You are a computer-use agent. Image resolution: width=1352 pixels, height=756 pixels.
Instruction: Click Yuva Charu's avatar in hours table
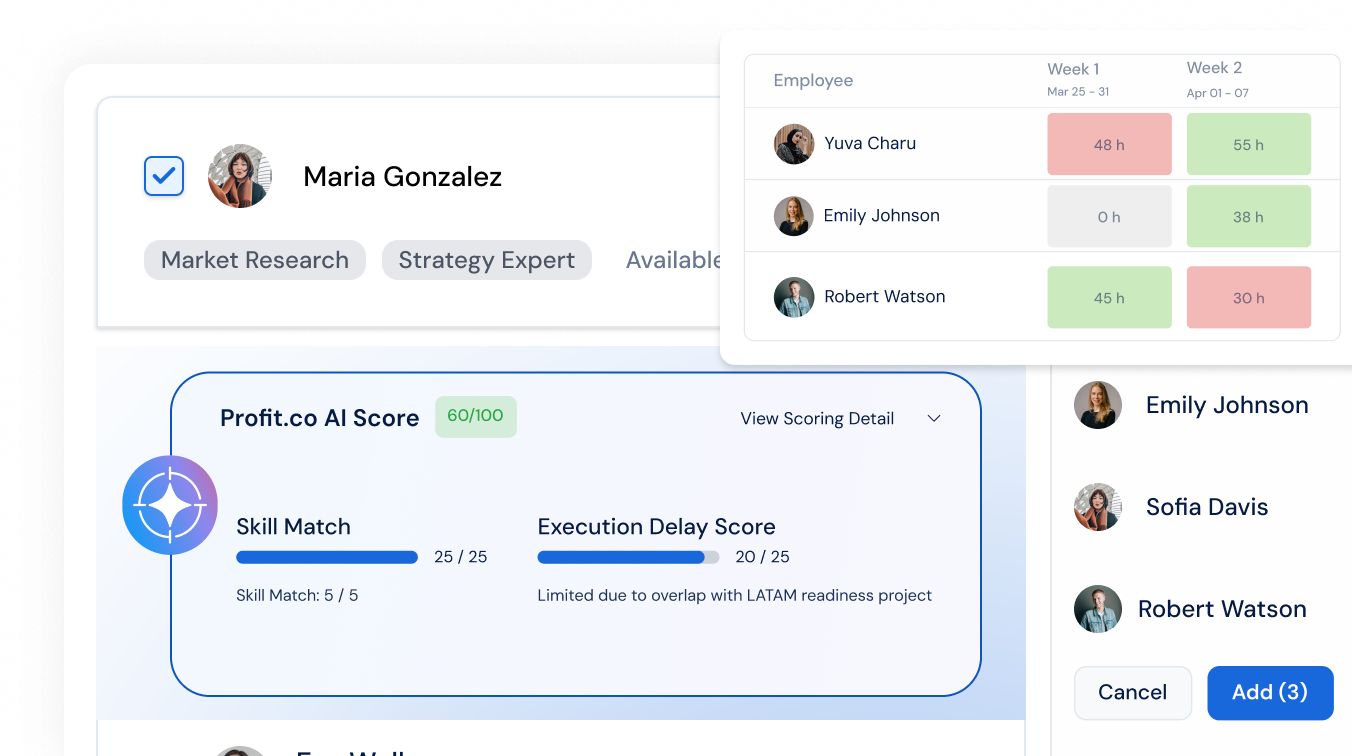794,144
